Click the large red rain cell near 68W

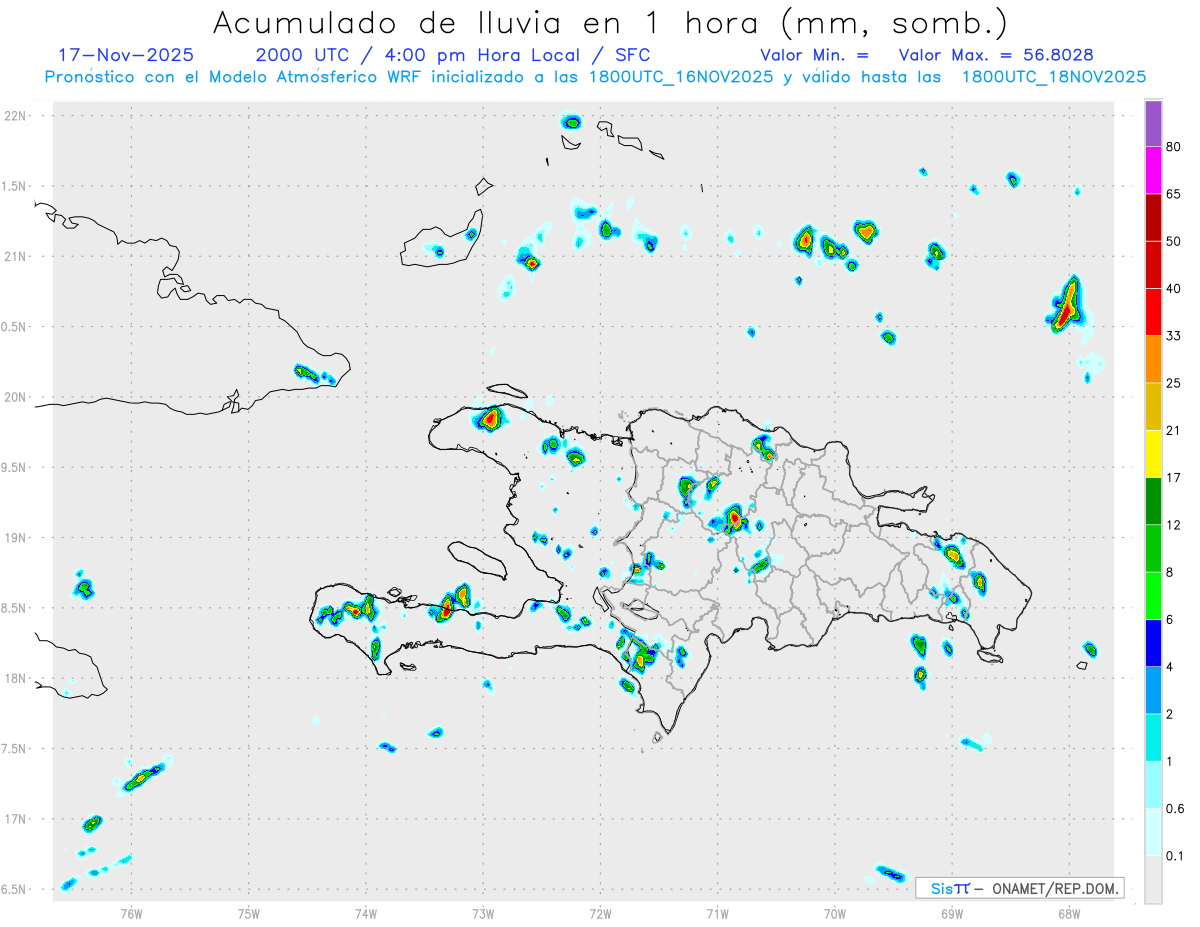(1067, 307)
